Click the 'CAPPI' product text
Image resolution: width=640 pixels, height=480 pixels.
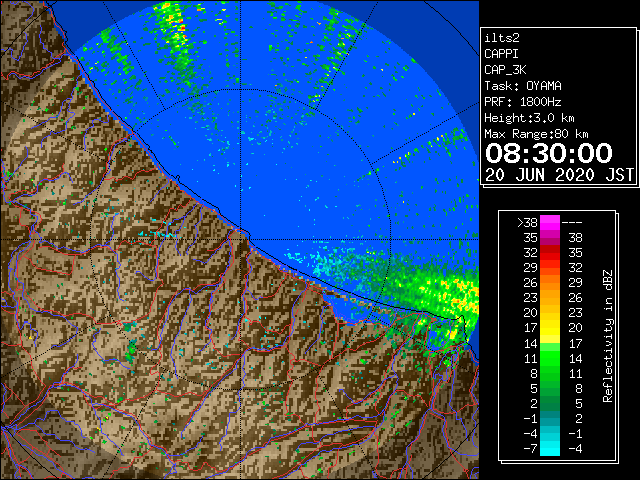point(501,54)
